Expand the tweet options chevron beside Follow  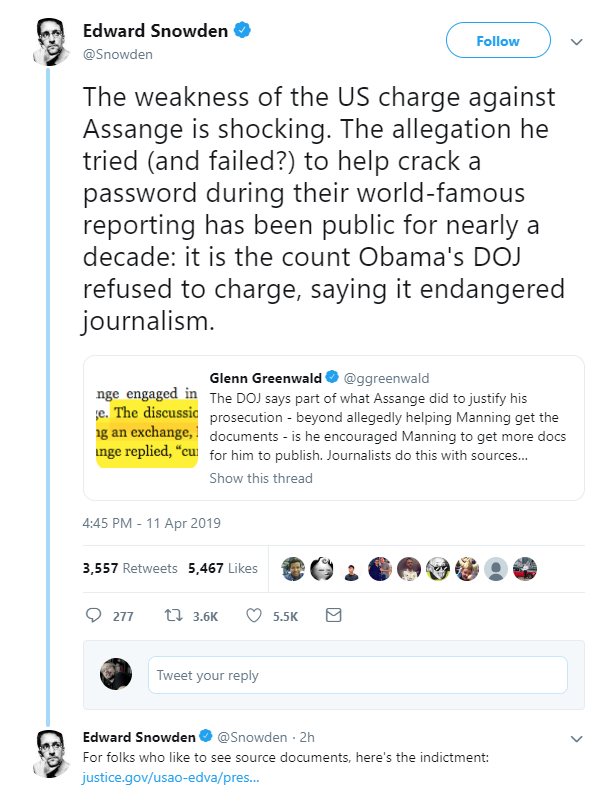[x=576, y=42]
